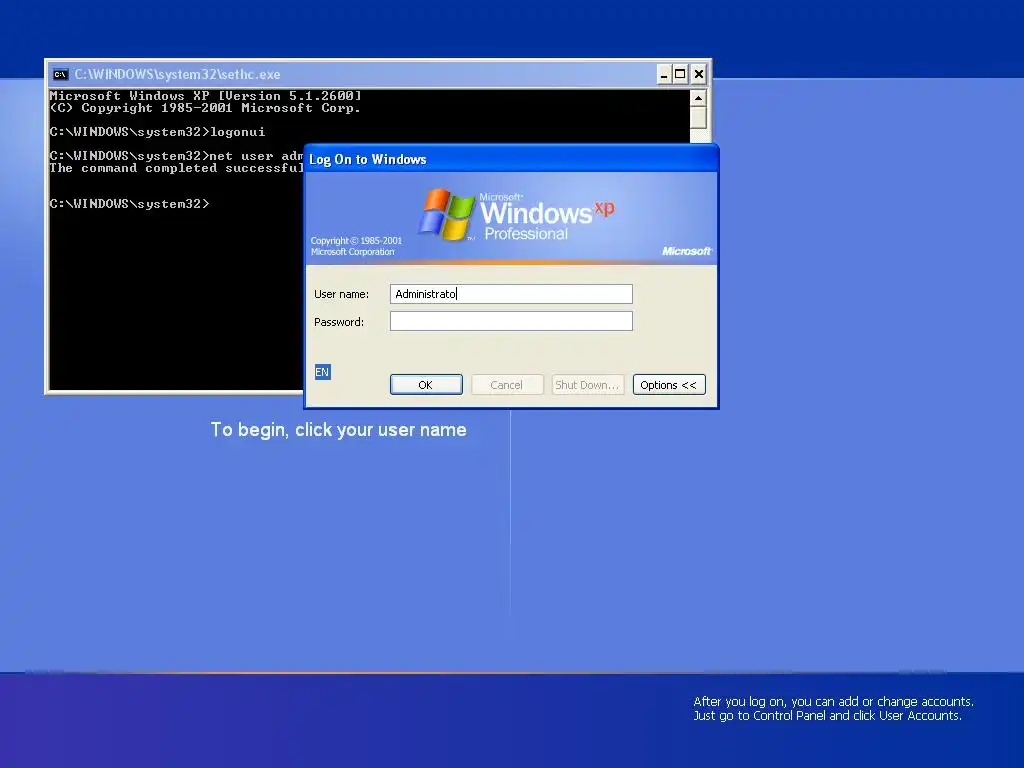Image resolution: width=1024 pixels, height=768 pixels.
Task: Click the OK button in logon dialog
Action: 426,385
